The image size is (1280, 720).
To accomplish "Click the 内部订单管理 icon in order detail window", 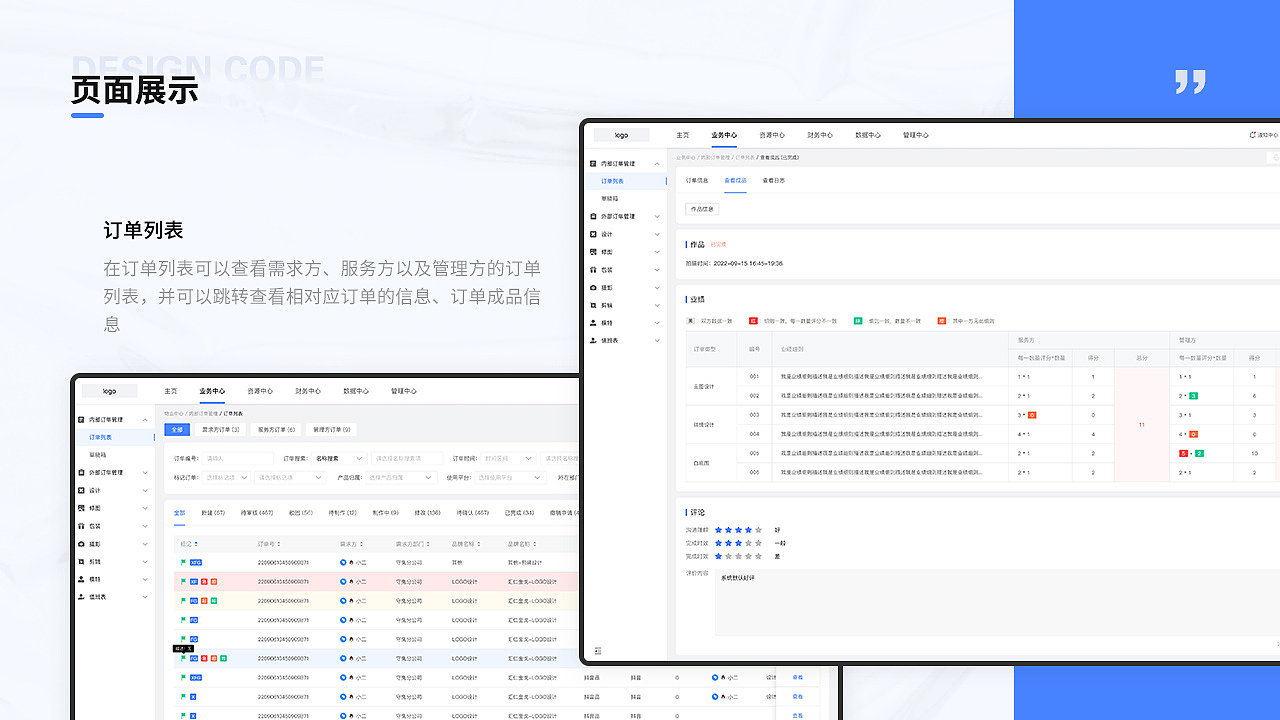I will click(593, 163).
